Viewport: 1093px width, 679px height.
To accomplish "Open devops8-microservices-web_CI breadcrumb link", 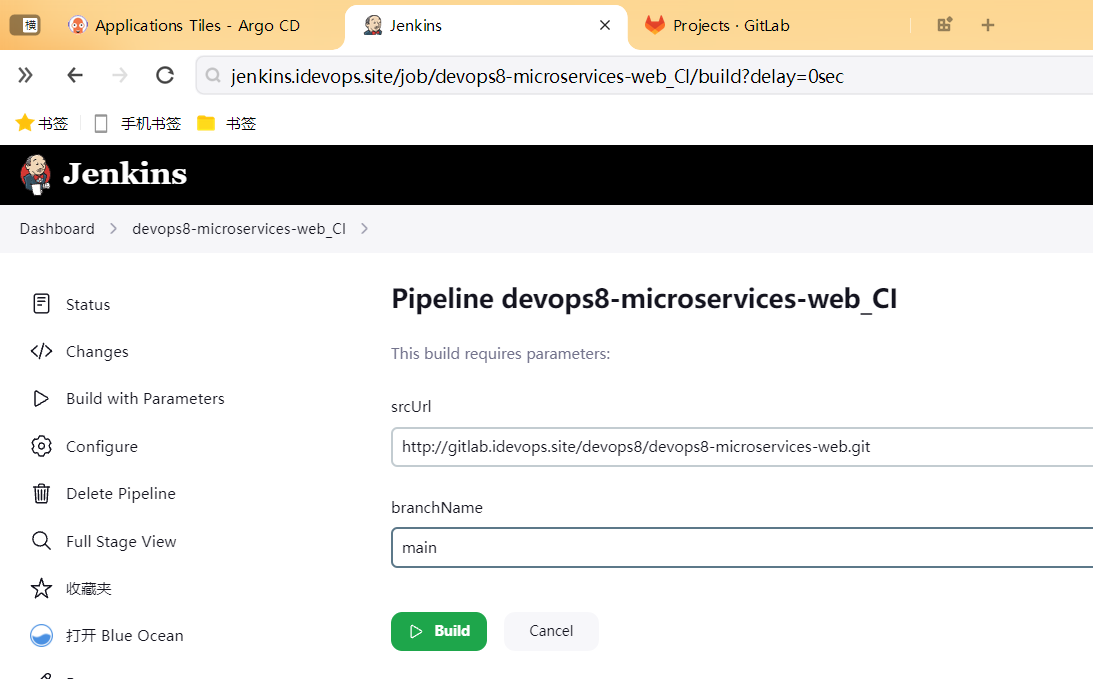I will tap(239, 229).
